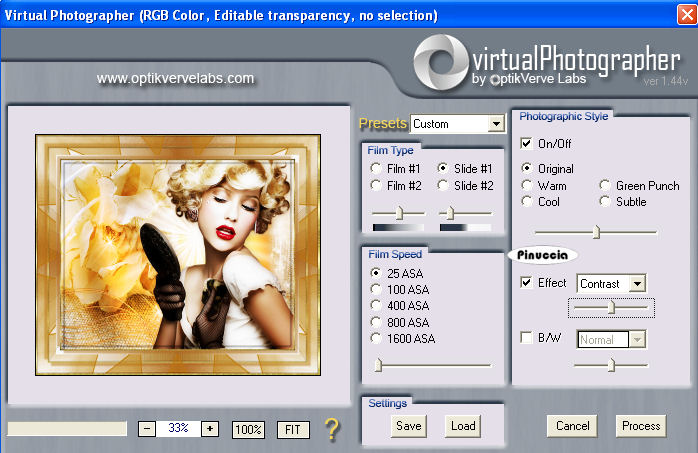The image size is (698, 453).
Task: Click the preview image of the woman
Action: (x=178, y=255)
